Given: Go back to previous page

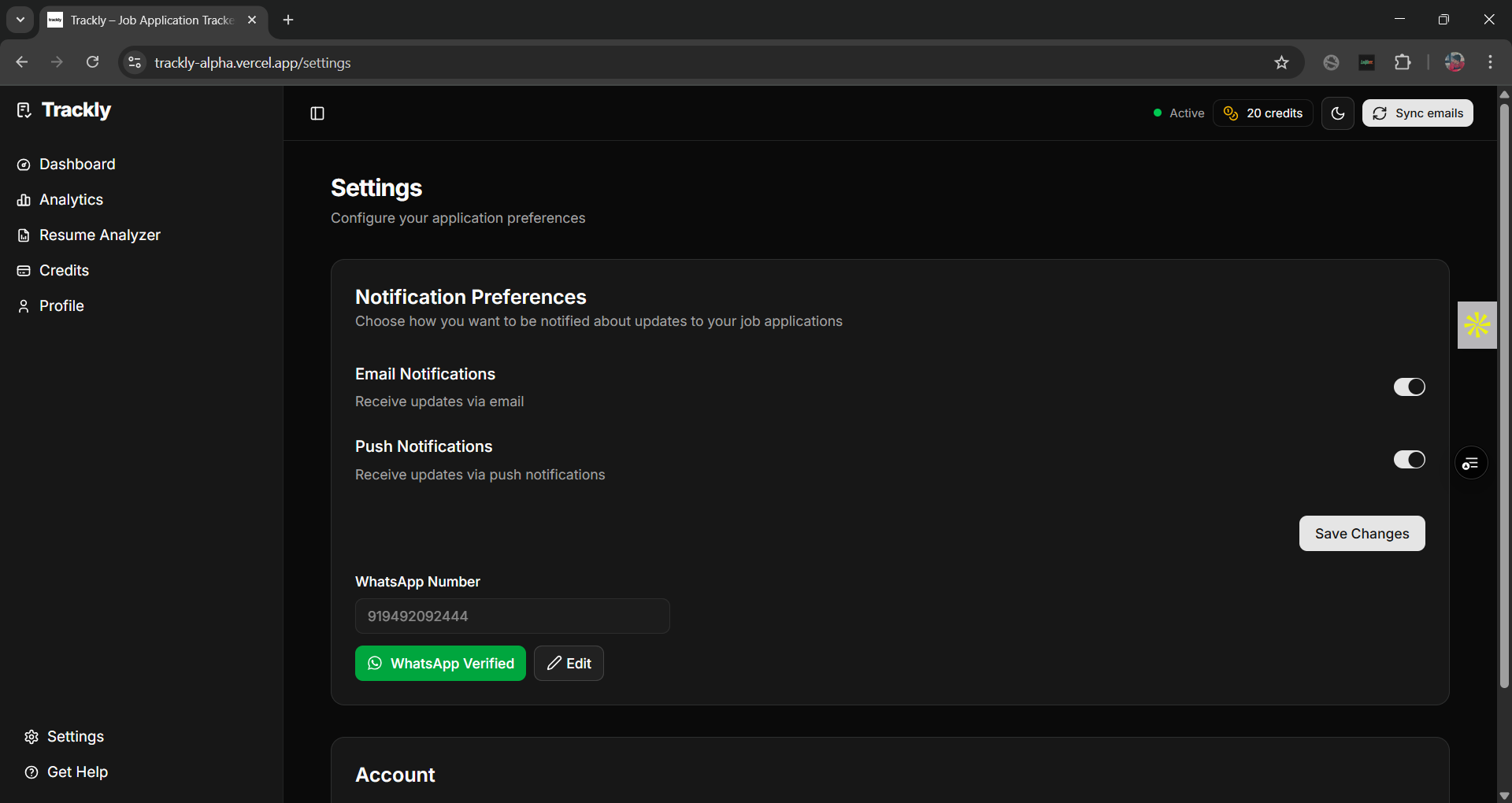Looking at the screenshot, I should [x=22, y=62].
